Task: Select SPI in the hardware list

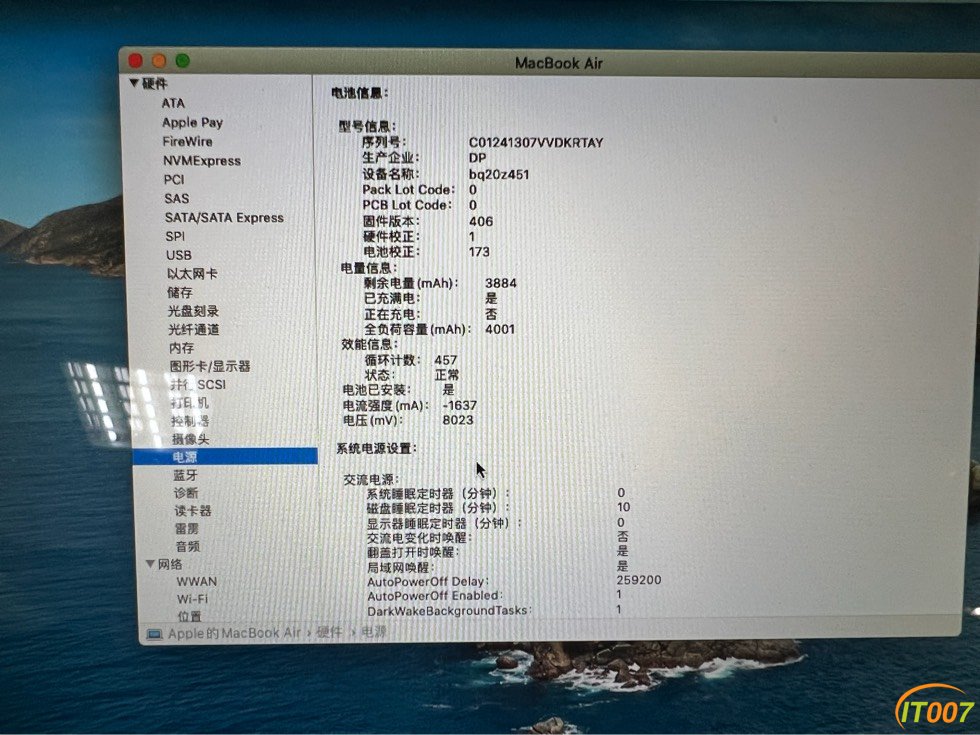Action: 175,236
